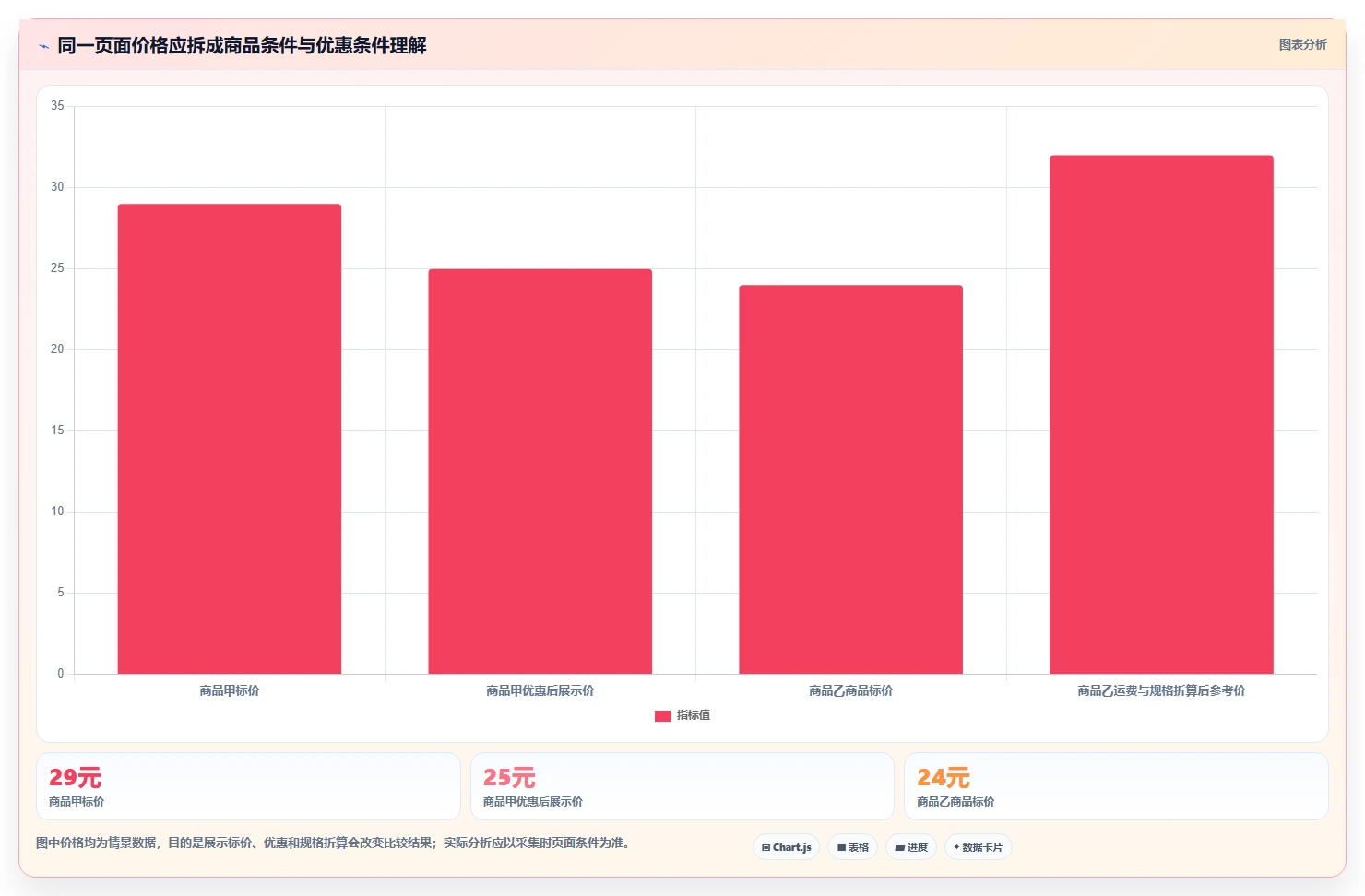Click the 进度 tag

(911, 847)
